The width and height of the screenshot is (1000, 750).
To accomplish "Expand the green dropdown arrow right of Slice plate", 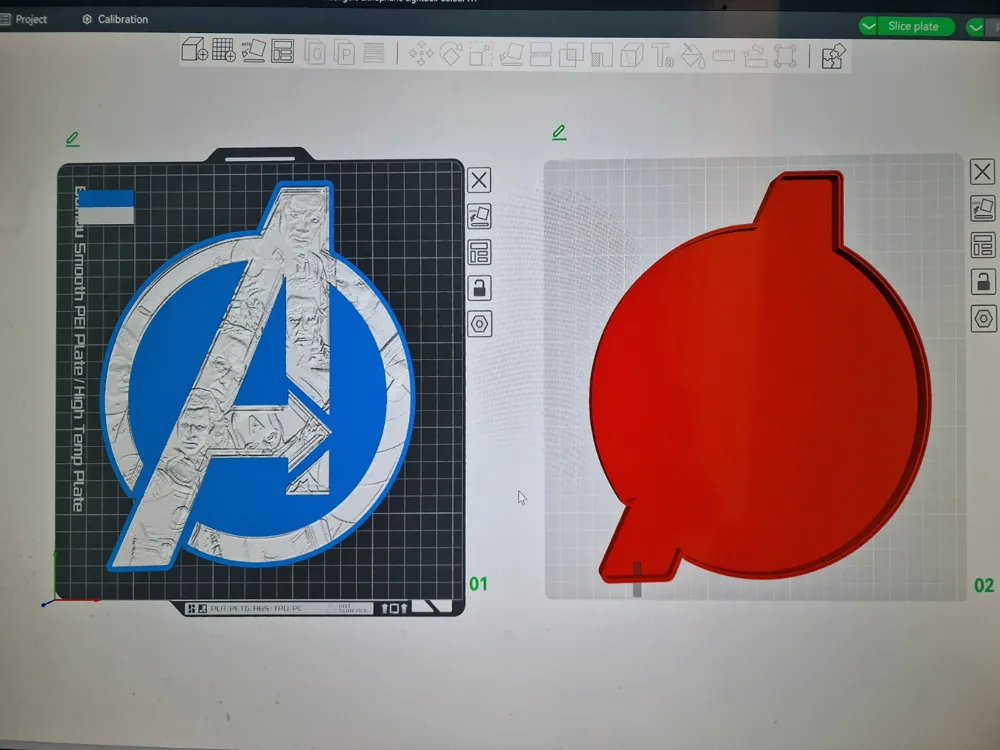I will [975, 27].
